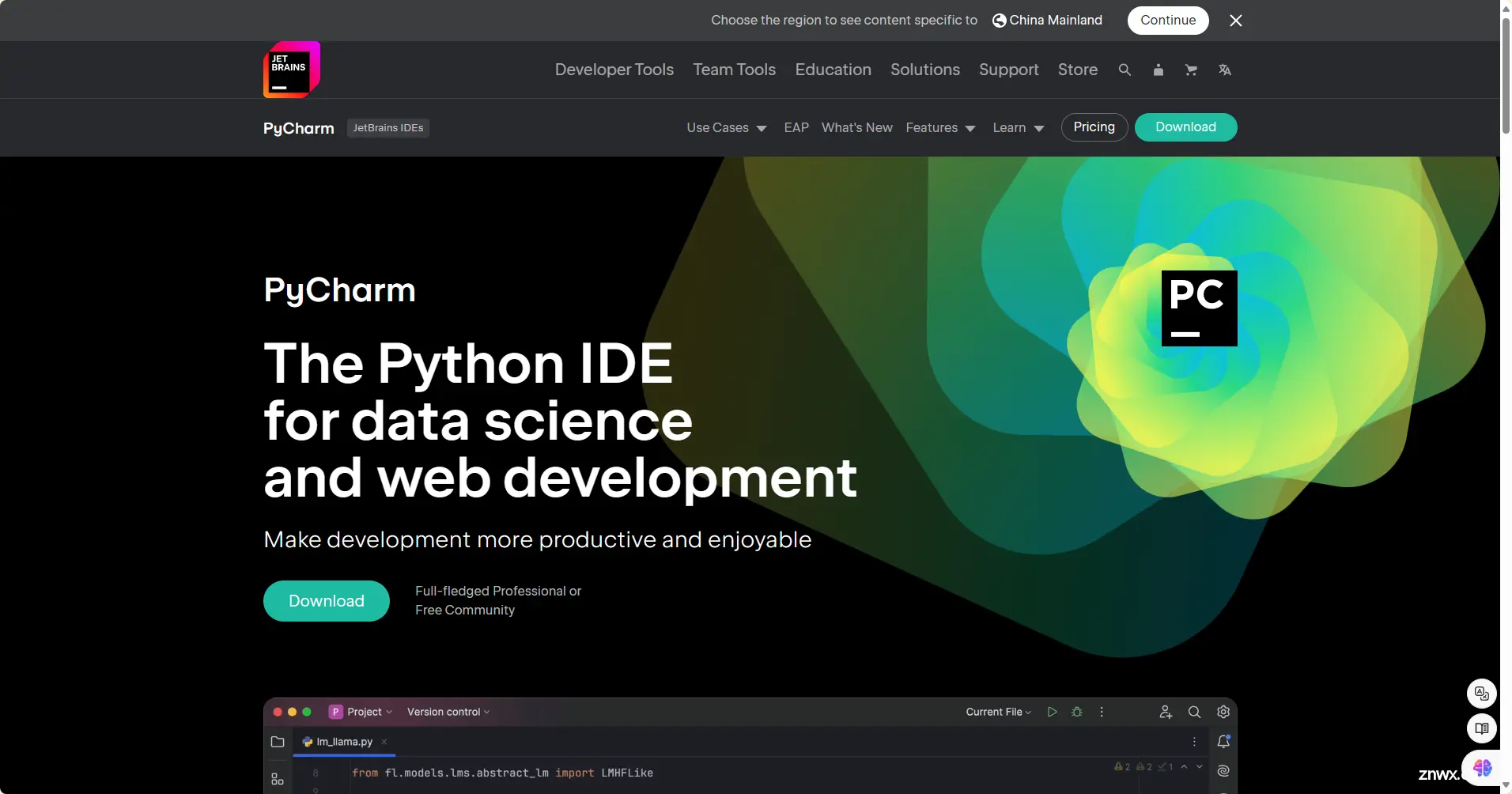The height and width of the screenshot is (794, 1512).
Task: Click the JetBrains IDEs tag
Action: (387, 128)
